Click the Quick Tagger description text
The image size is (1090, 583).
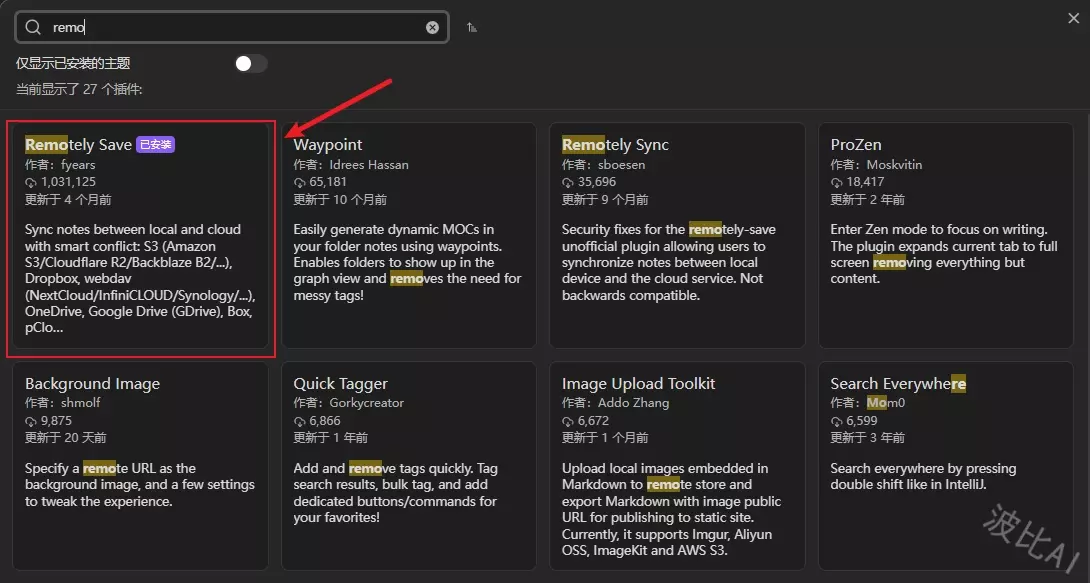point(396,493)
